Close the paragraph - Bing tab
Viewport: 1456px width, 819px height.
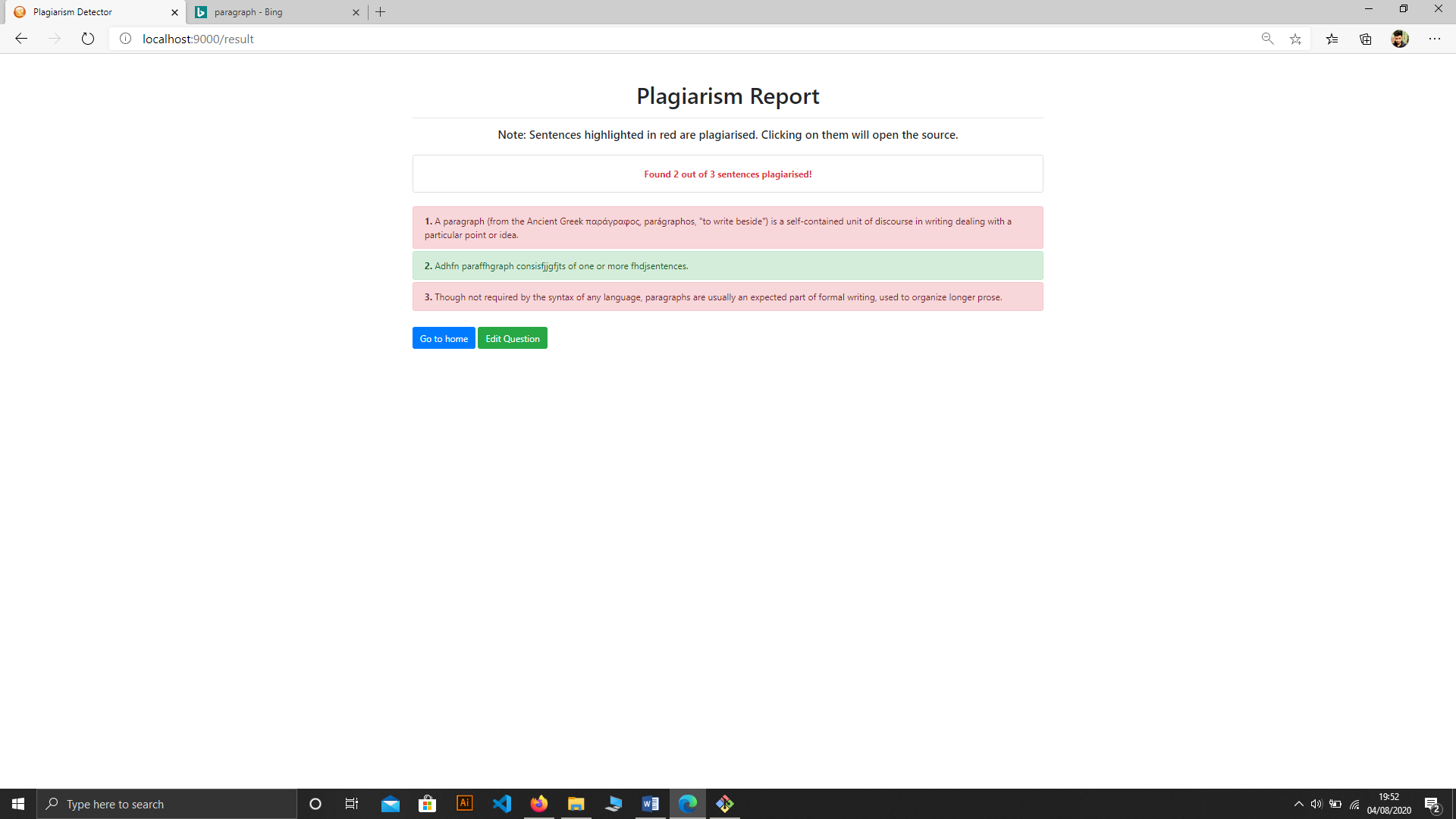click(356, 12)
